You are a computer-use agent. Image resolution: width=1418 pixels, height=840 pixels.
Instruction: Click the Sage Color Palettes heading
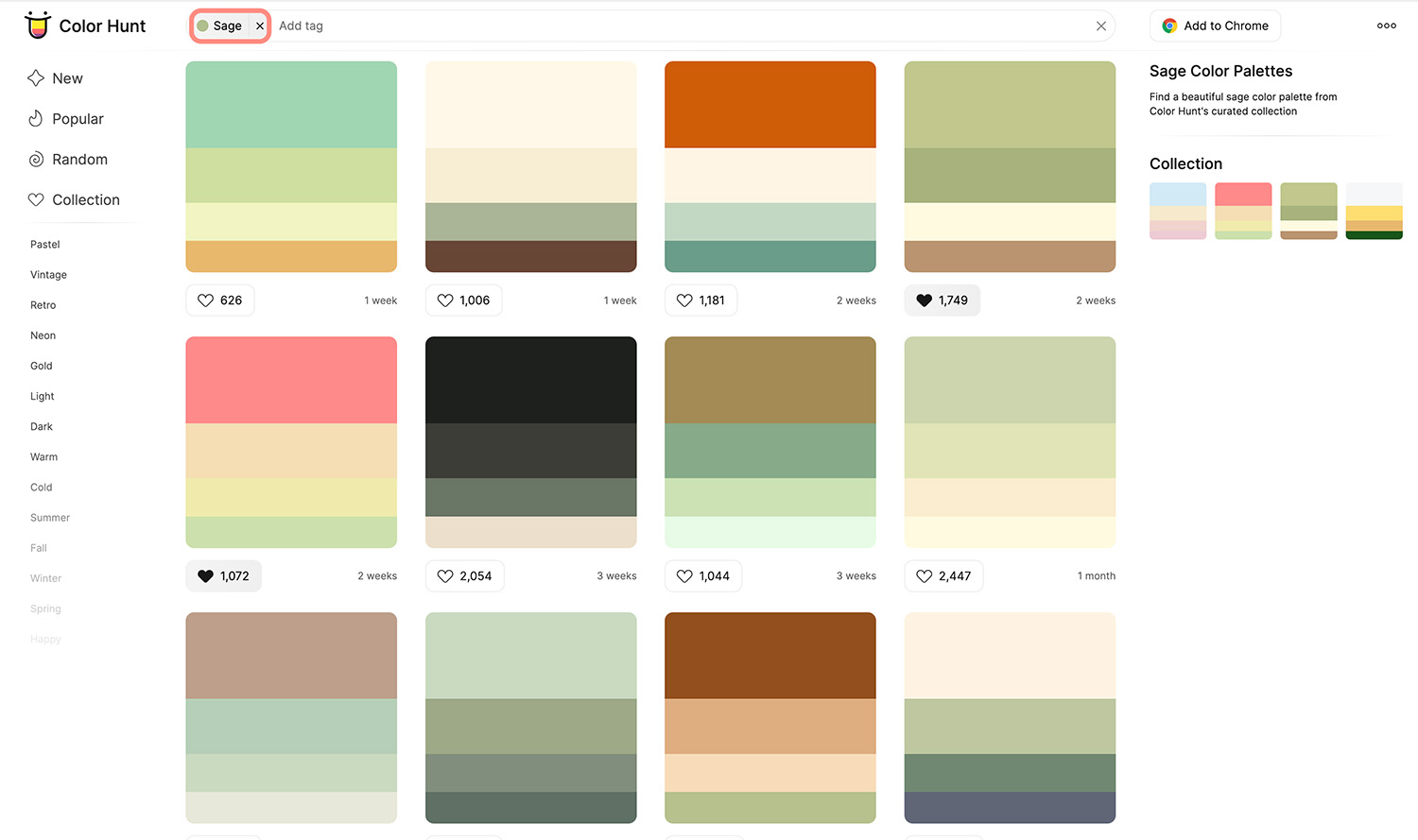coord(1220,71)
